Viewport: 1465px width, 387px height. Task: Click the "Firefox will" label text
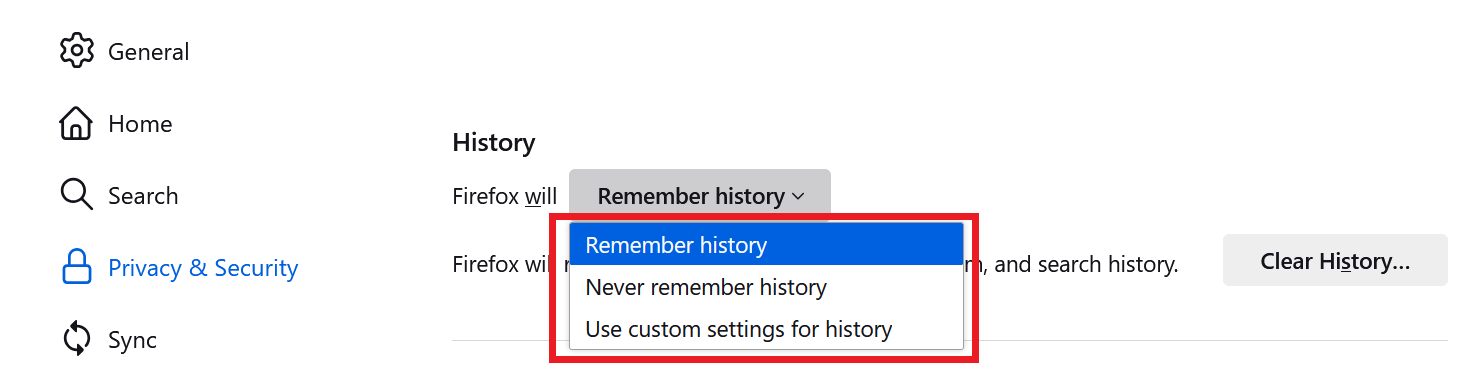505,195
